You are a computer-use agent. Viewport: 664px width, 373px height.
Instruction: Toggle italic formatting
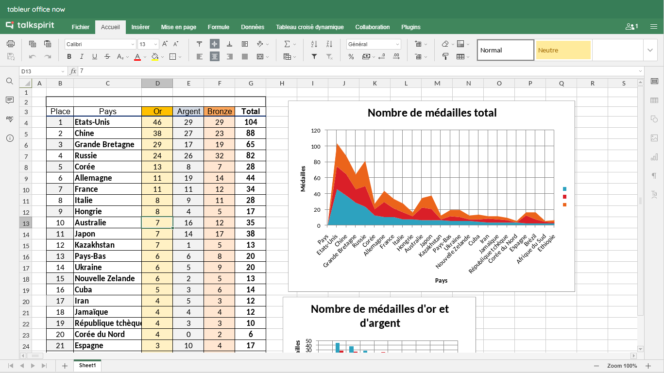pyautogui.click(x=82, y=57)
